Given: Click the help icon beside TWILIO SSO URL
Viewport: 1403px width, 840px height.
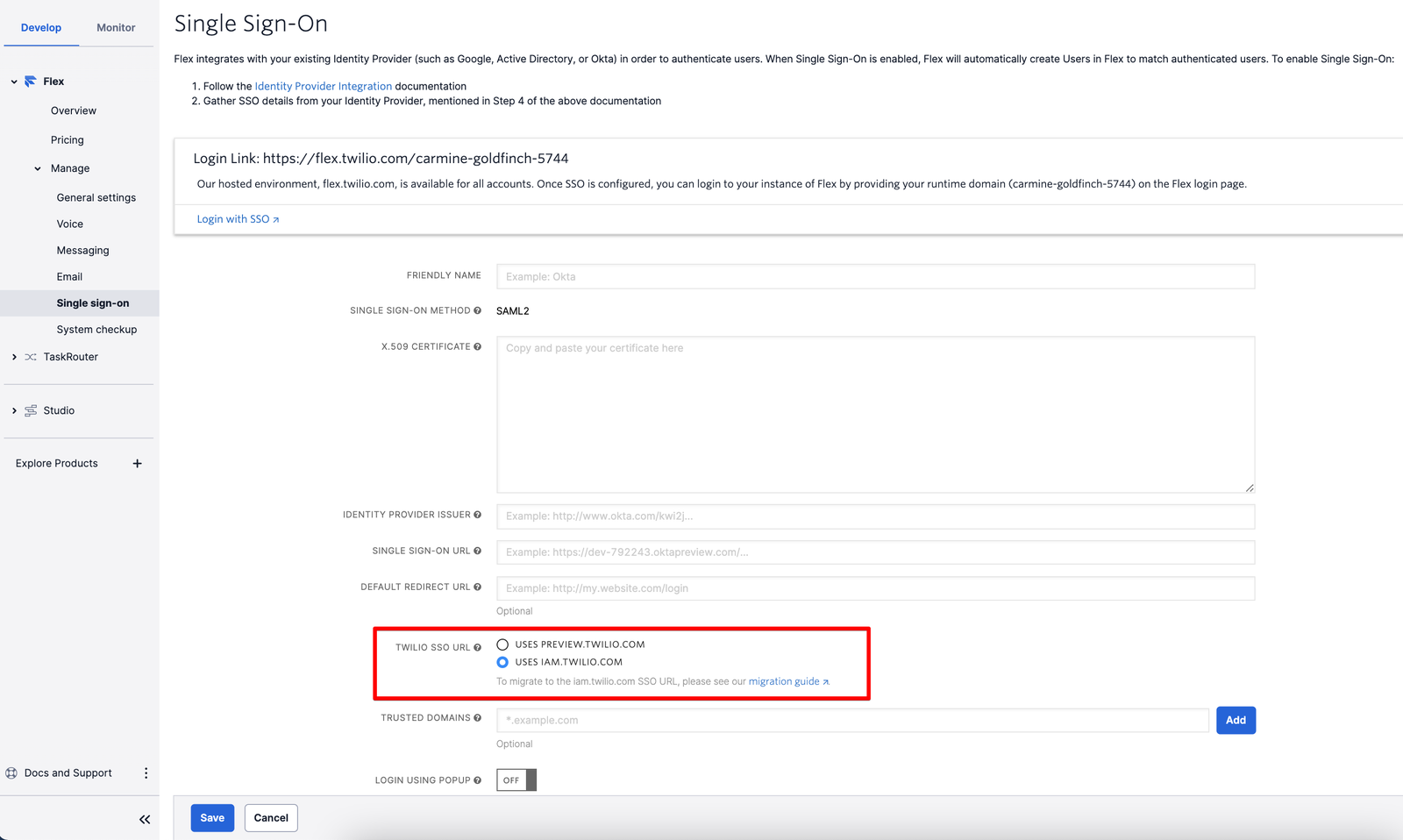Looking at the screenshot, I should (477, 647).
